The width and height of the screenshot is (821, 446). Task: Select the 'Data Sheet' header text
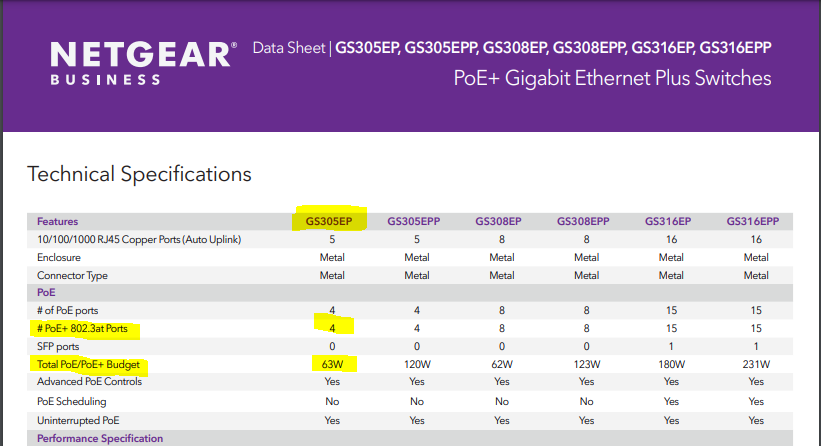tap(289, 48)
